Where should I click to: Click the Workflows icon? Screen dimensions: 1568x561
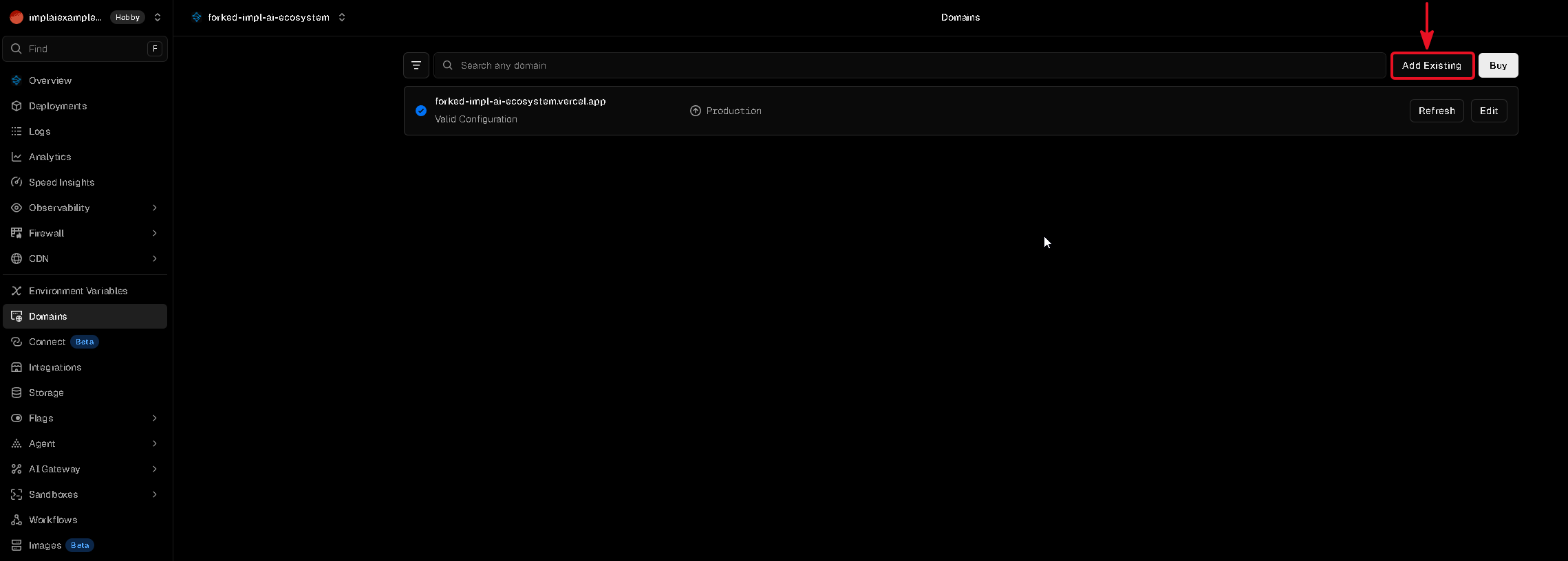(x=17, y=520)
